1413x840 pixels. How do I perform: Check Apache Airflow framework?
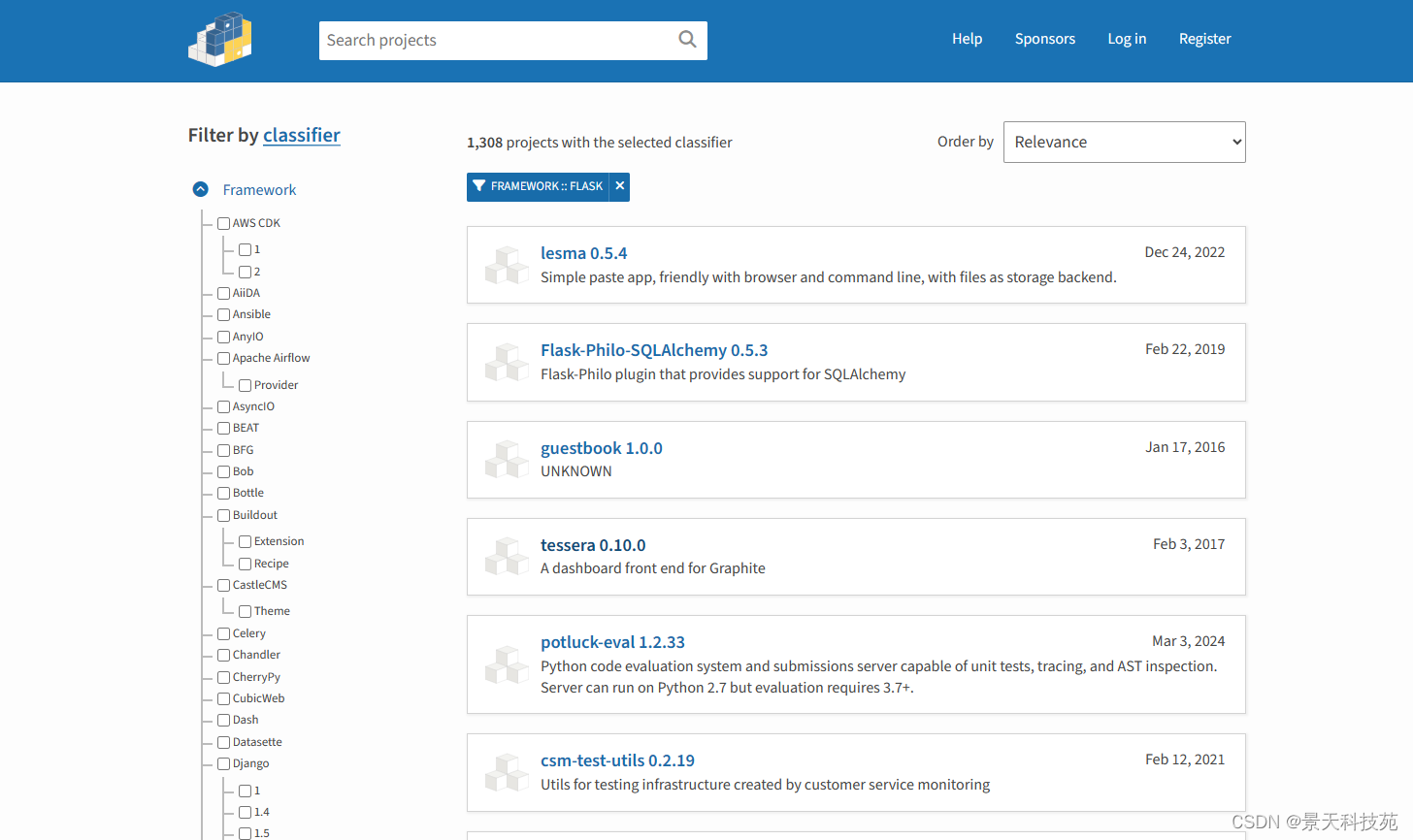coord(224,358)
